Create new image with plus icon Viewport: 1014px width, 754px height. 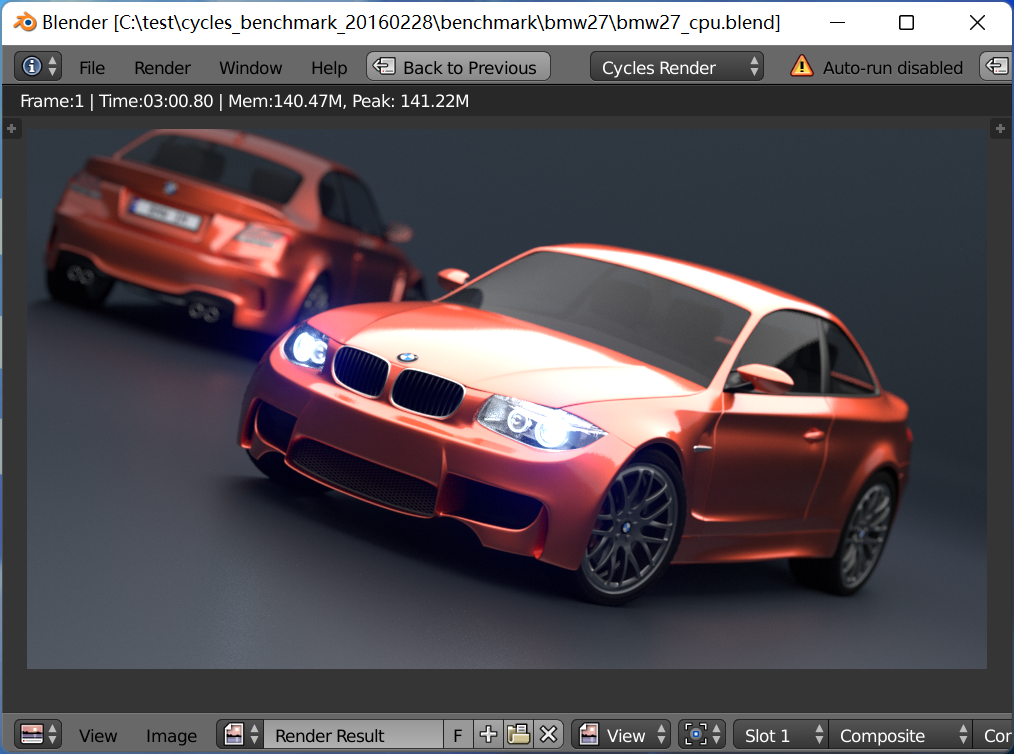488,735
